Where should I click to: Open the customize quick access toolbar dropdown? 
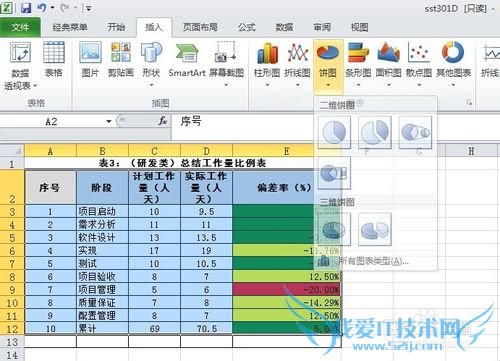88,8
